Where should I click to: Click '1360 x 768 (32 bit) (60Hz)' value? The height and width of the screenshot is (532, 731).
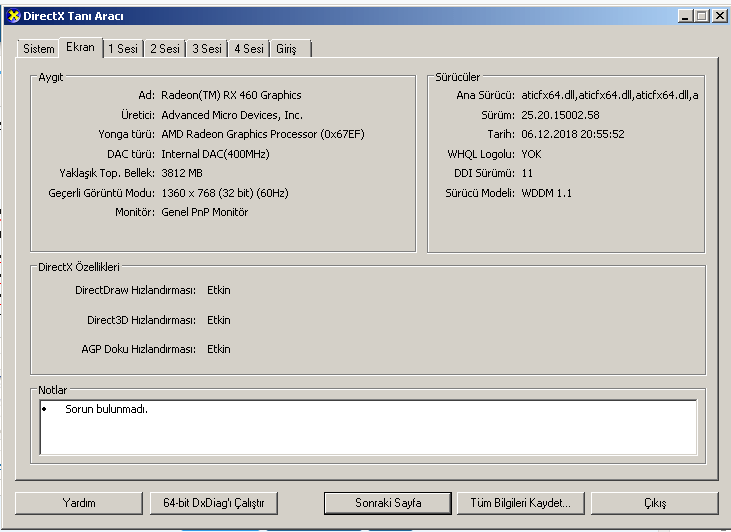tap(225, 193)
